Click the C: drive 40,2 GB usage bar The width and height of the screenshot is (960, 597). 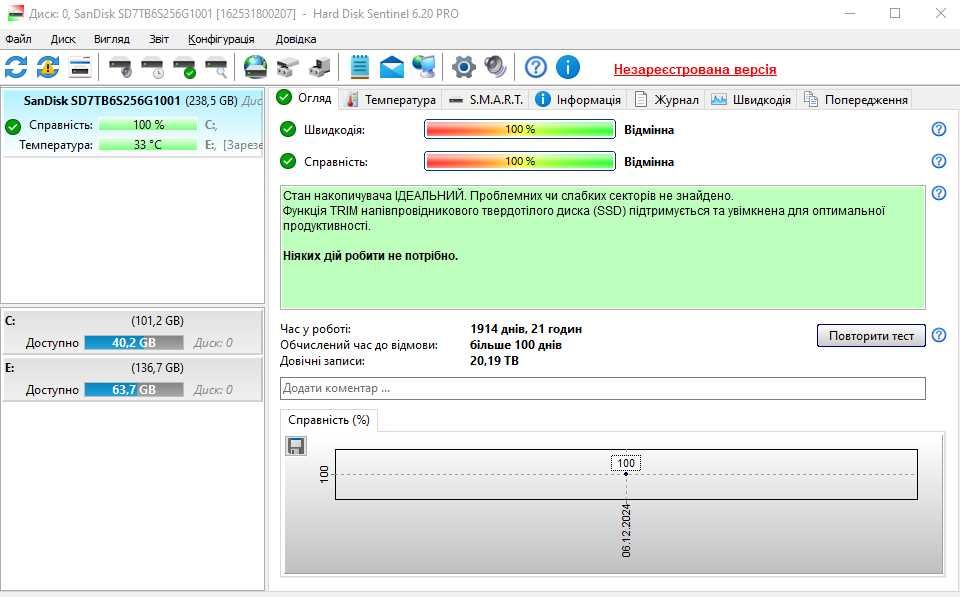(x=133, y=342)
